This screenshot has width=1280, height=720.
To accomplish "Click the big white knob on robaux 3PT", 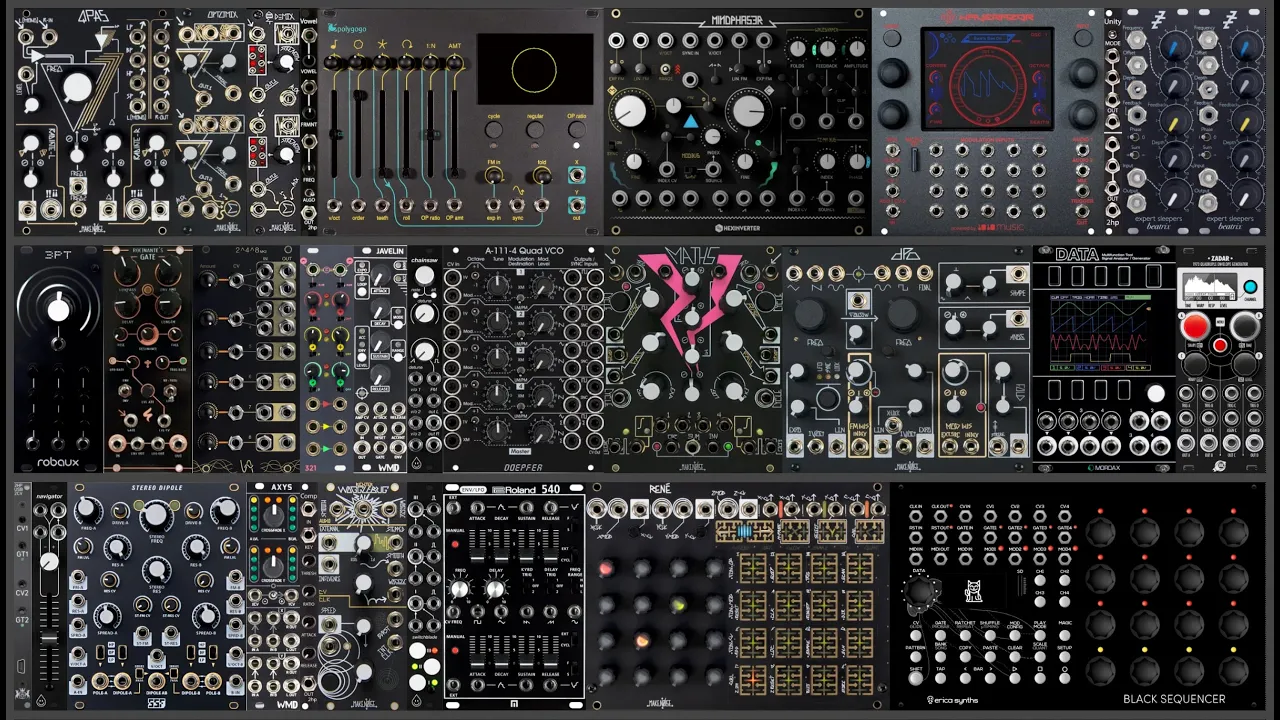I will [58, 310].
